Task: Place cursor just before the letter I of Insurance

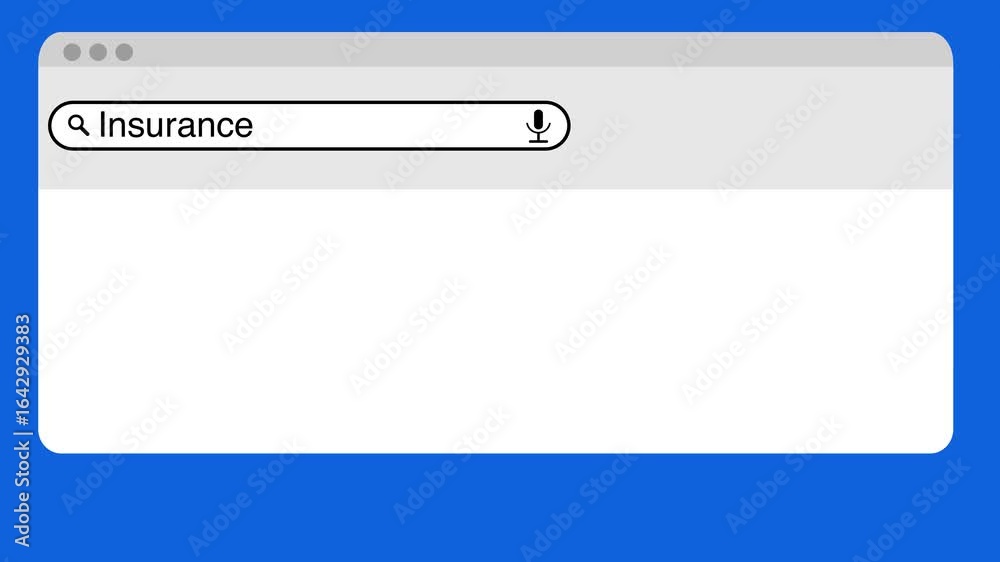Action: tap(98, 126)
